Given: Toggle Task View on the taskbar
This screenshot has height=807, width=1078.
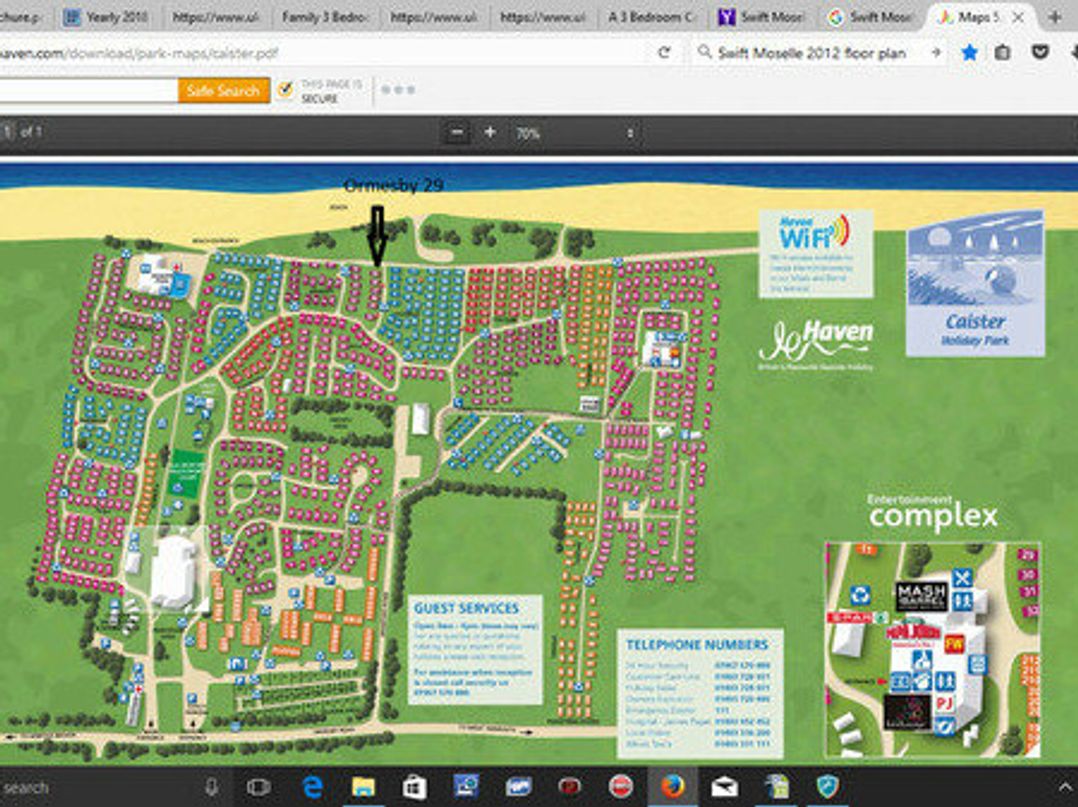Looking at the screenshot, I should click(259, 788).
